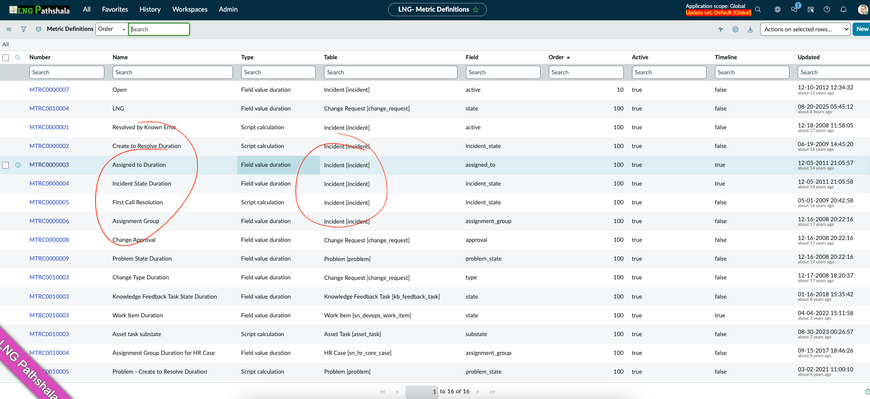Sort by the Table column header
Image resolution: width=870 pixels, height=399 pixels.
[x=331, y=57]
